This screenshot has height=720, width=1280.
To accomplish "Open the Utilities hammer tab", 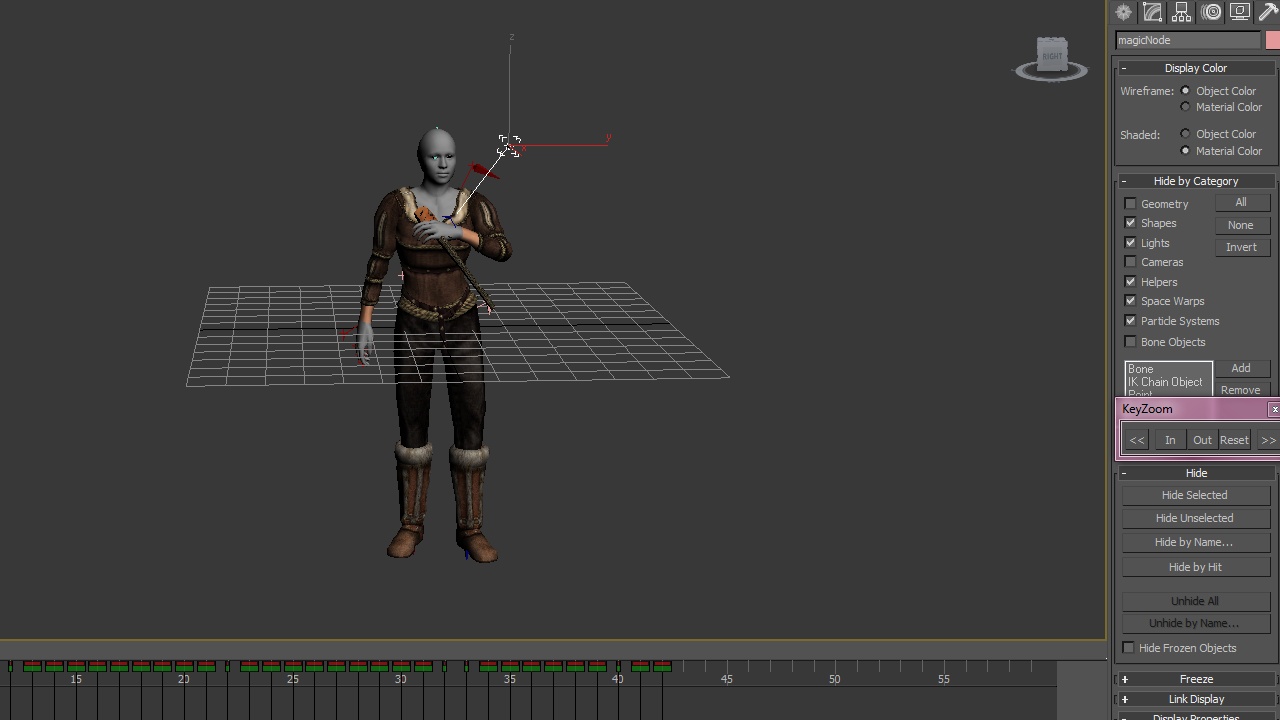I will click(1268, 12).
